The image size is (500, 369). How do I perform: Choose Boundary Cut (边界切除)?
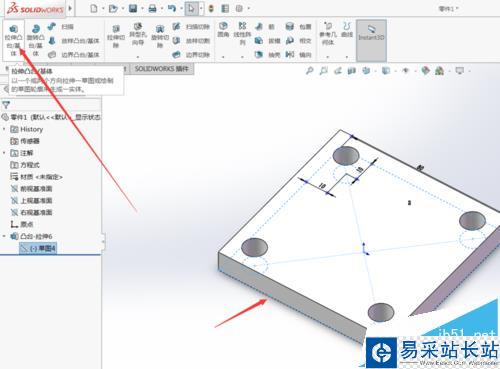click(x=191, y=55)
